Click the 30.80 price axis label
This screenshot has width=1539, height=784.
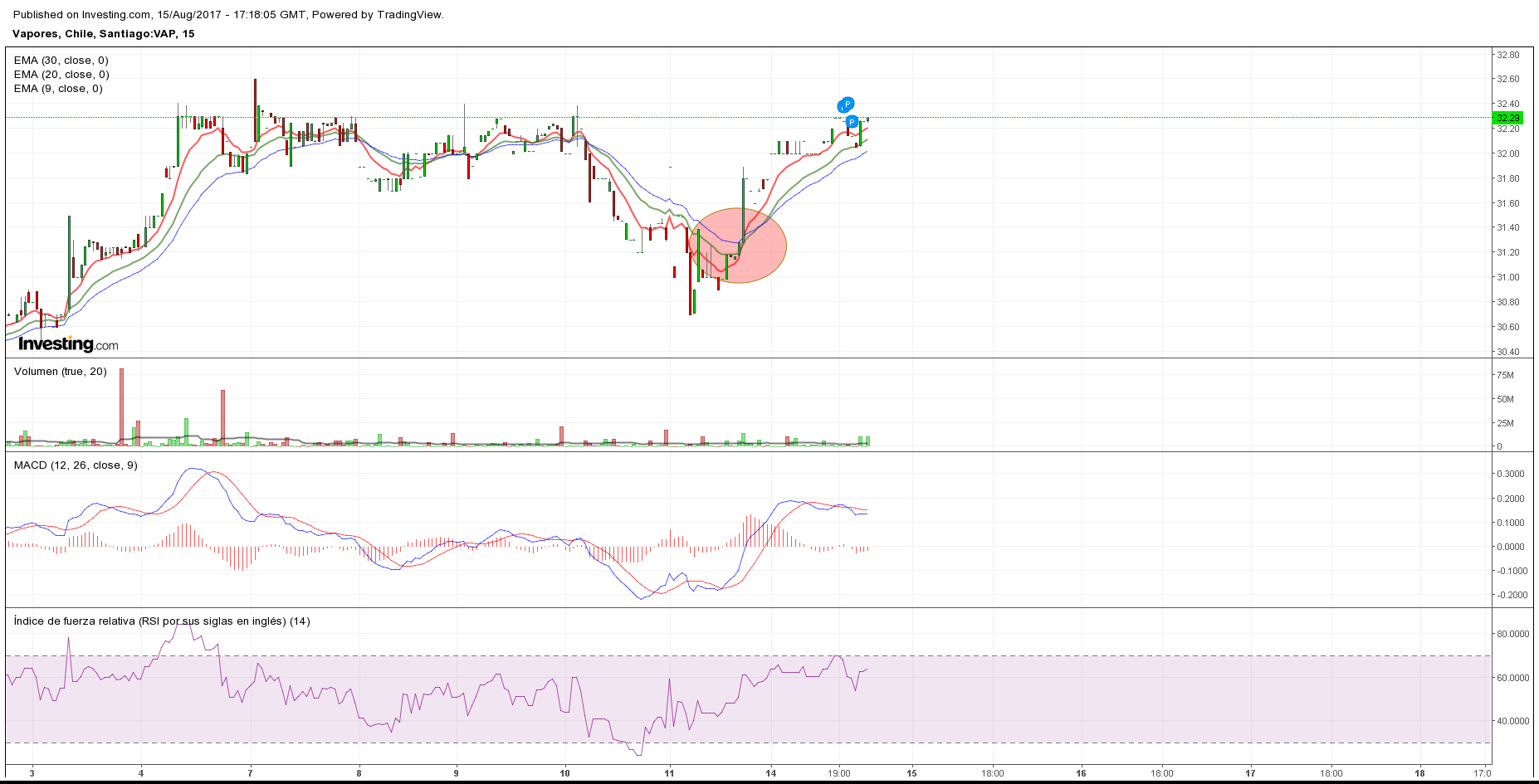(1508, 302)
